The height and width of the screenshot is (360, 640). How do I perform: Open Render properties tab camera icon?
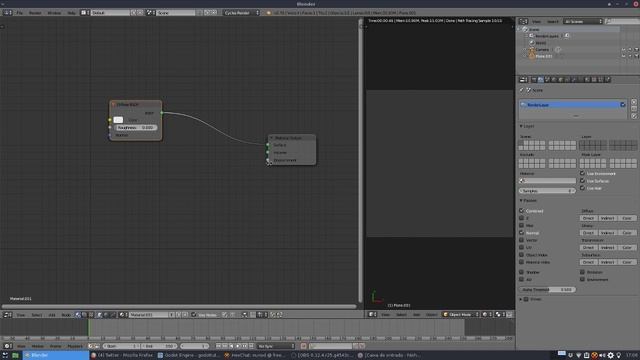tap(534, 80)
